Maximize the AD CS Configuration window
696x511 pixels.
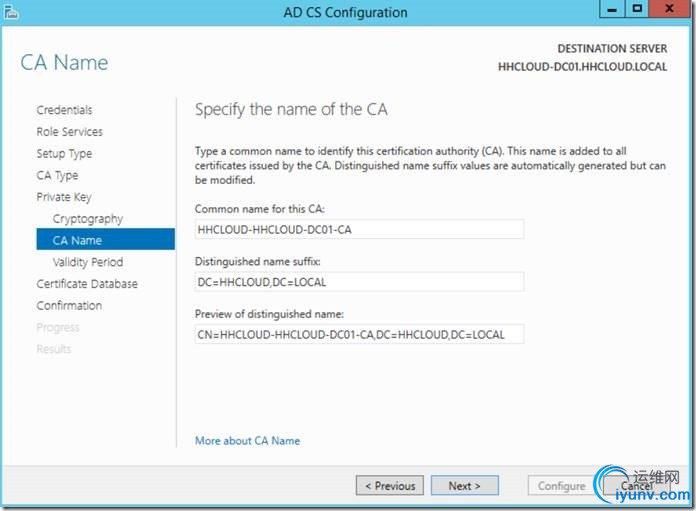tap(638, 9)
